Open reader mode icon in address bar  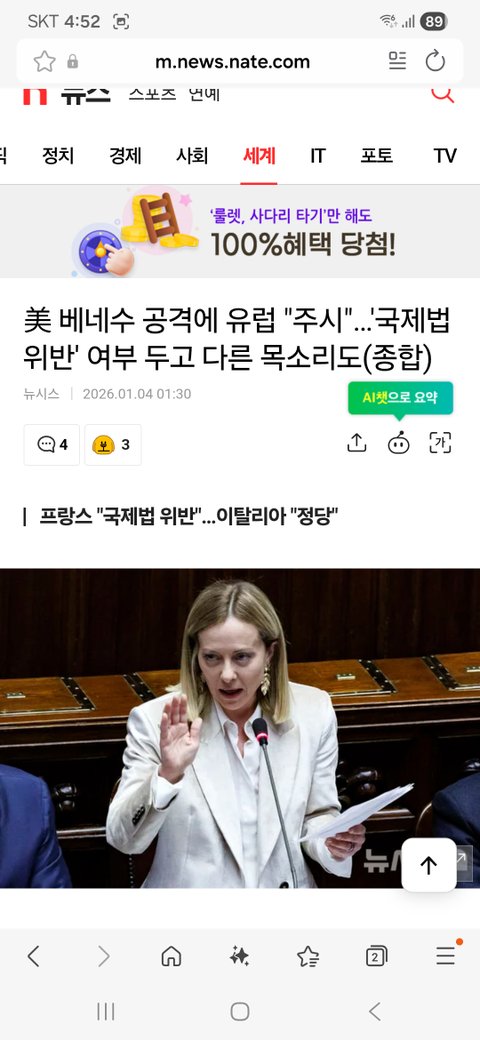click(397, 61)
